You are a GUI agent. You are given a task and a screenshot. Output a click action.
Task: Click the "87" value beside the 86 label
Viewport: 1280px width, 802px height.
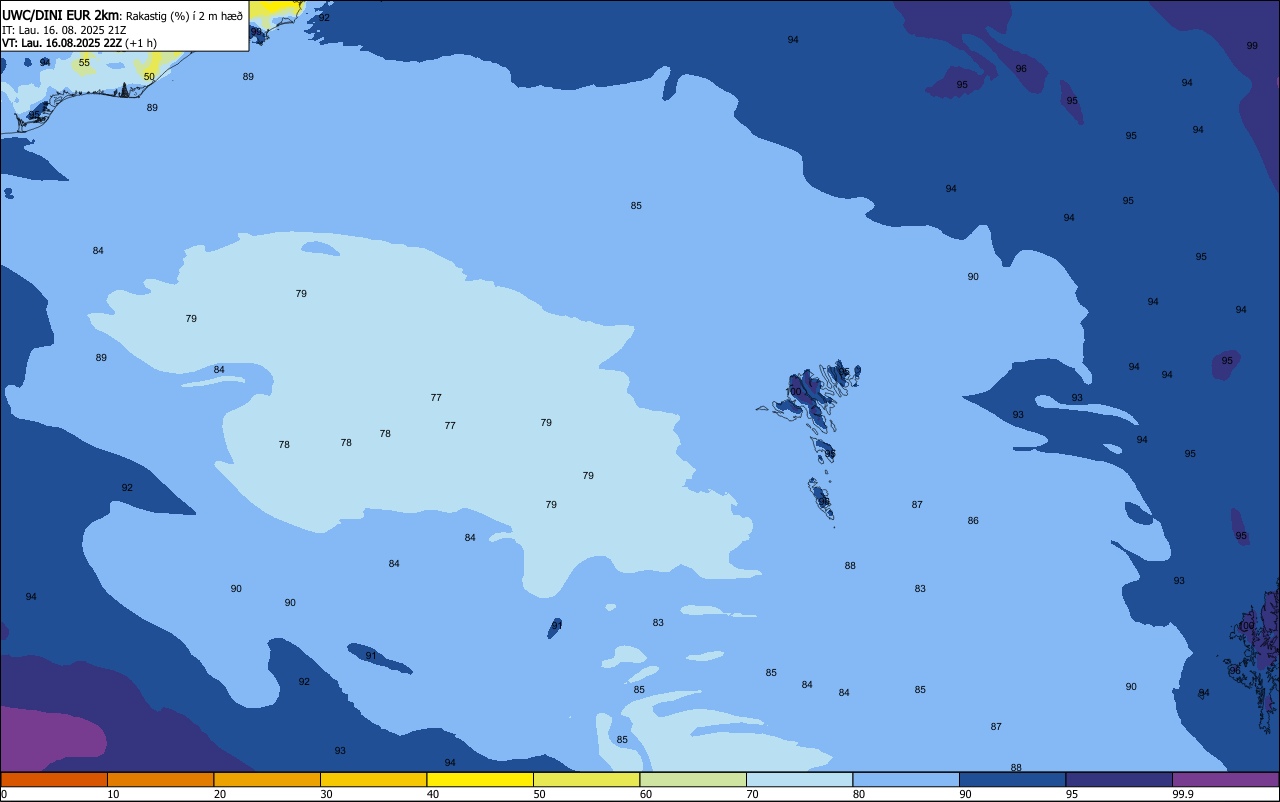(917, 505)
